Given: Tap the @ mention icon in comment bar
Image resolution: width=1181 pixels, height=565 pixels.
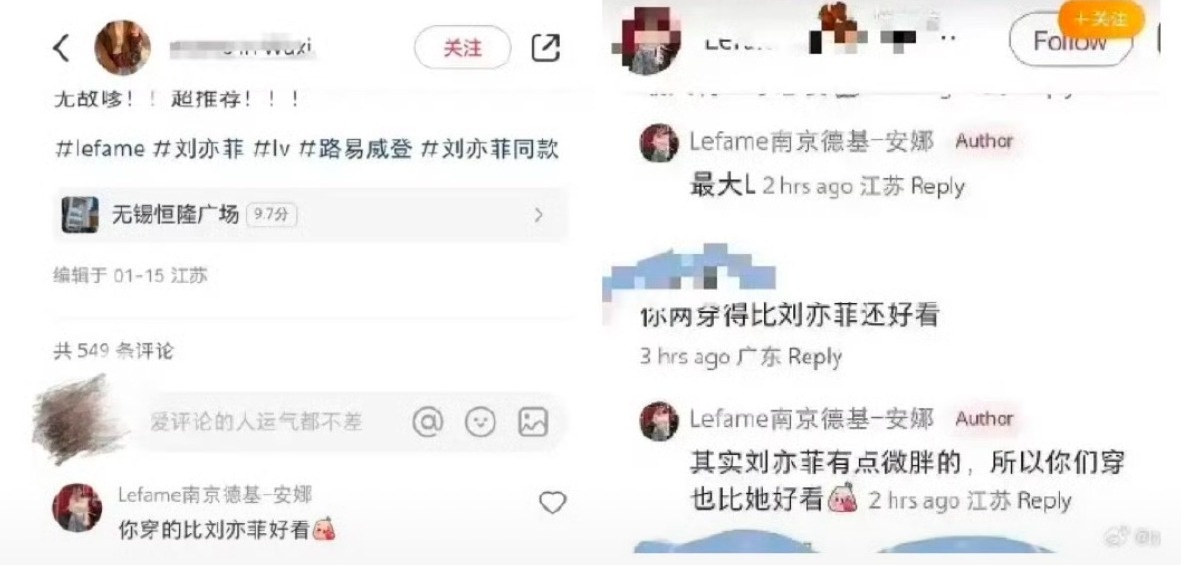Looking at the screenshot, I should click(x=428, y=422).
